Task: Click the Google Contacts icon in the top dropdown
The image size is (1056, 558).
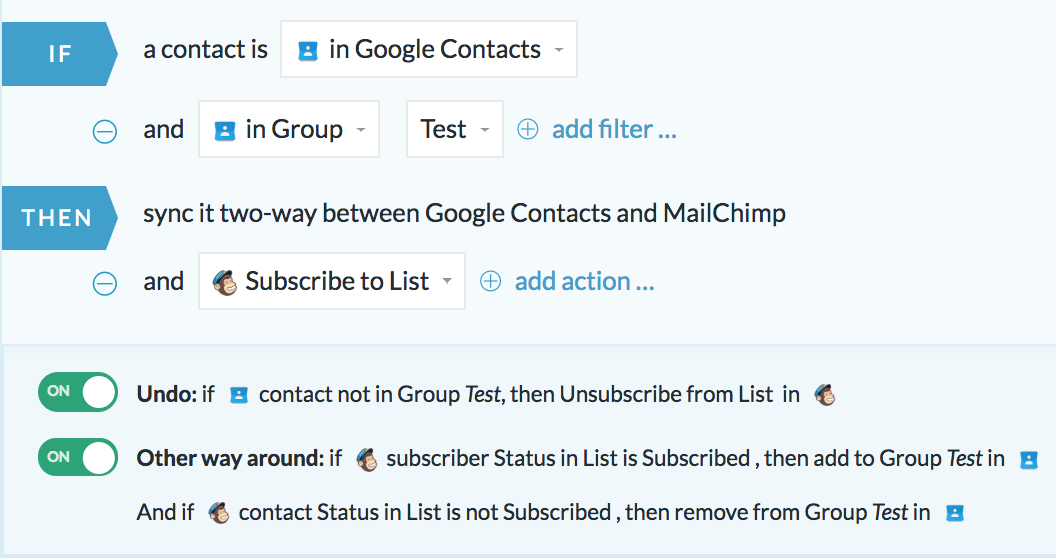Action: [x=308, y=50]
